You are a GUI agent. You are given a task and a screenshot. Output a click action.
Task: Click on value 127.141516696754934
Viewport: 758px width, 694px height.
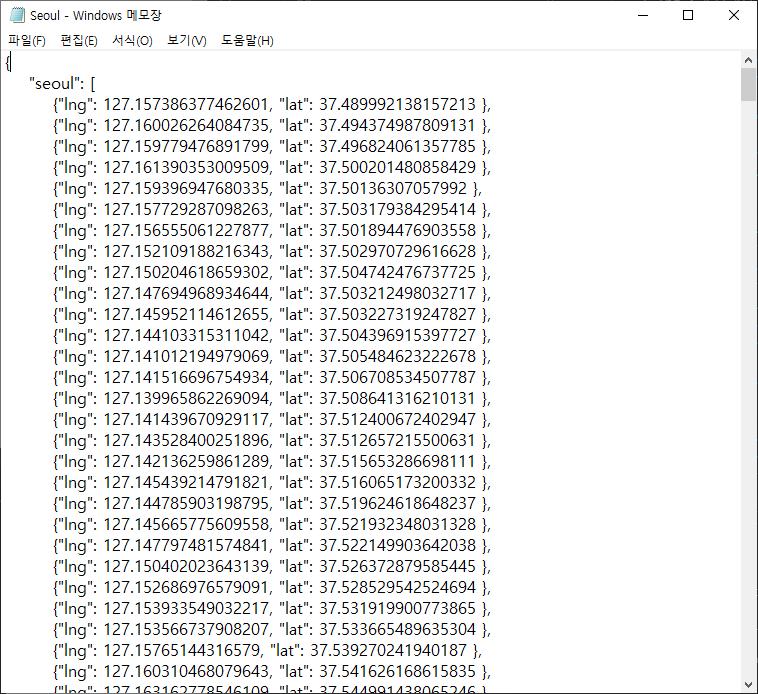coord(186,378)
